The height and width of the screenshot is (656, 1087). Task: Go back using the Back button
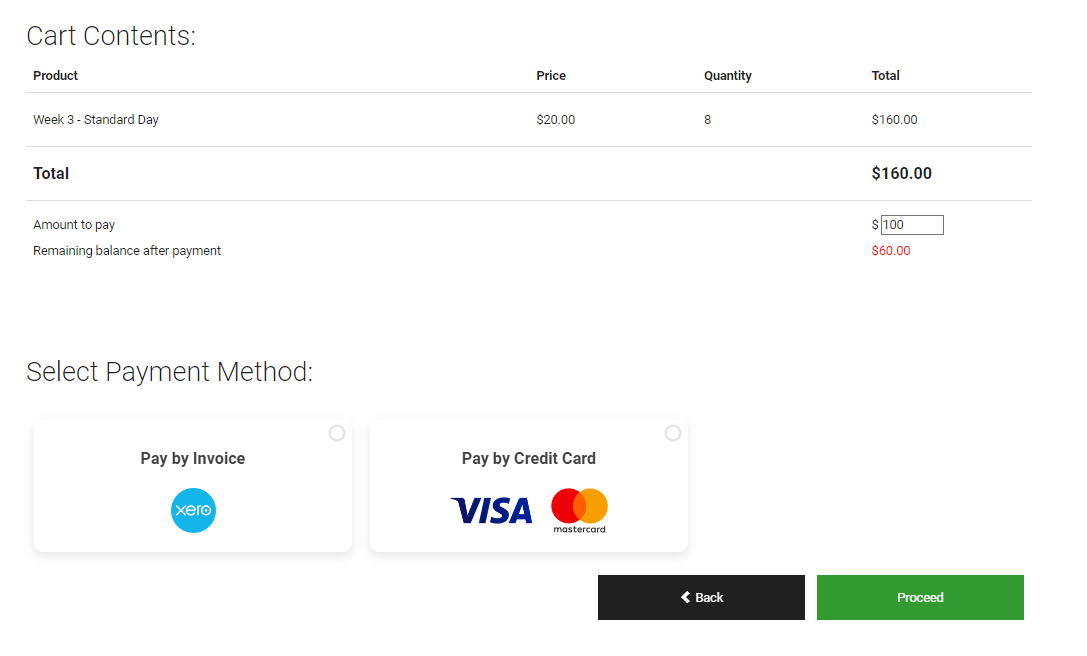click(701, 597)
